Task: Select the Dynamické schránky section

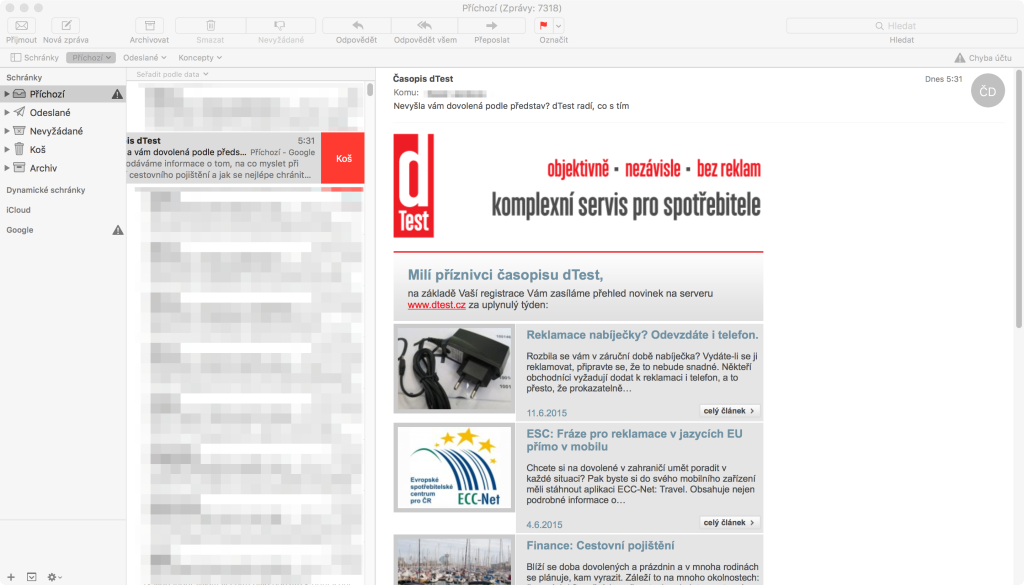Action: [46, 190]
